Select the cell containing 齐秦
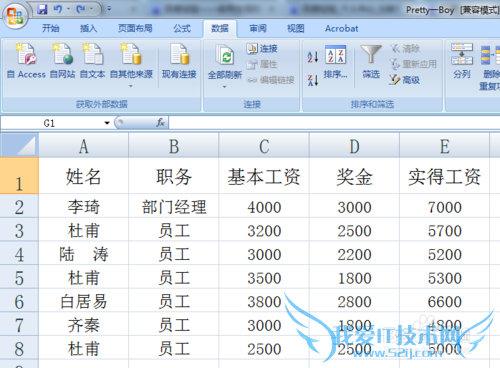500x368 pixels. pos(83,325)
